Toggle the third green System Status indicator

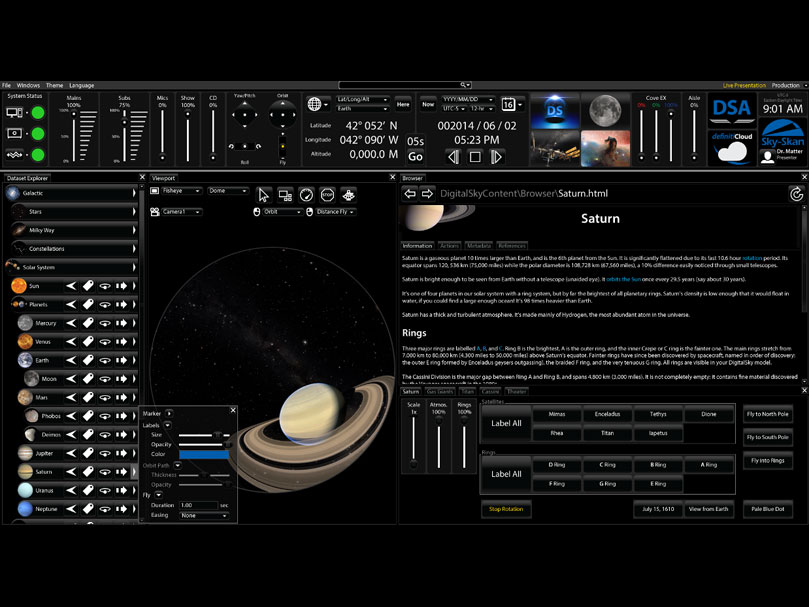point(38,154)
